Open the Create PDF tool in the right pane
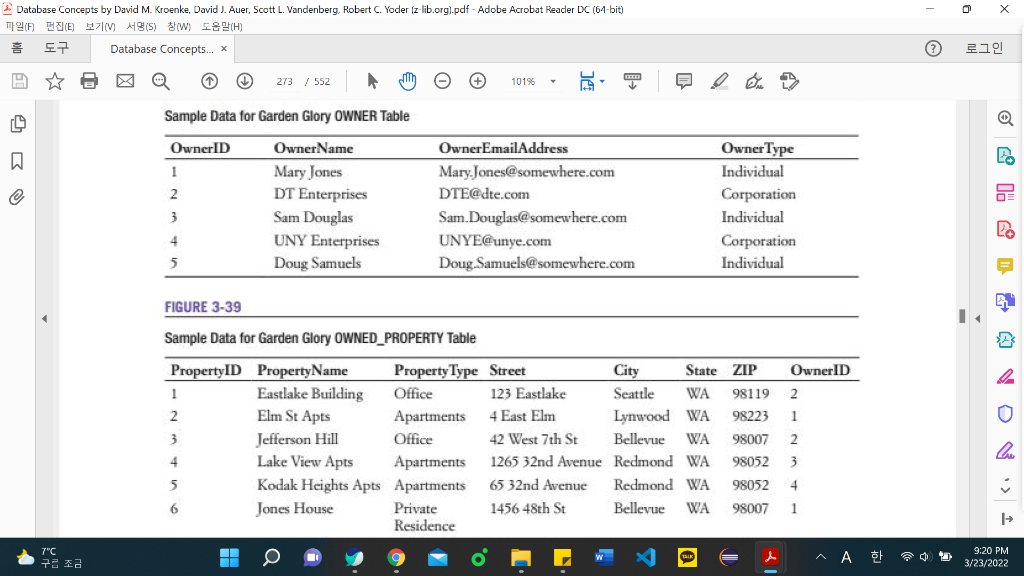The height and width of the screenshot is (576, 1024). pyautogui.click(x=1005, y=229)
